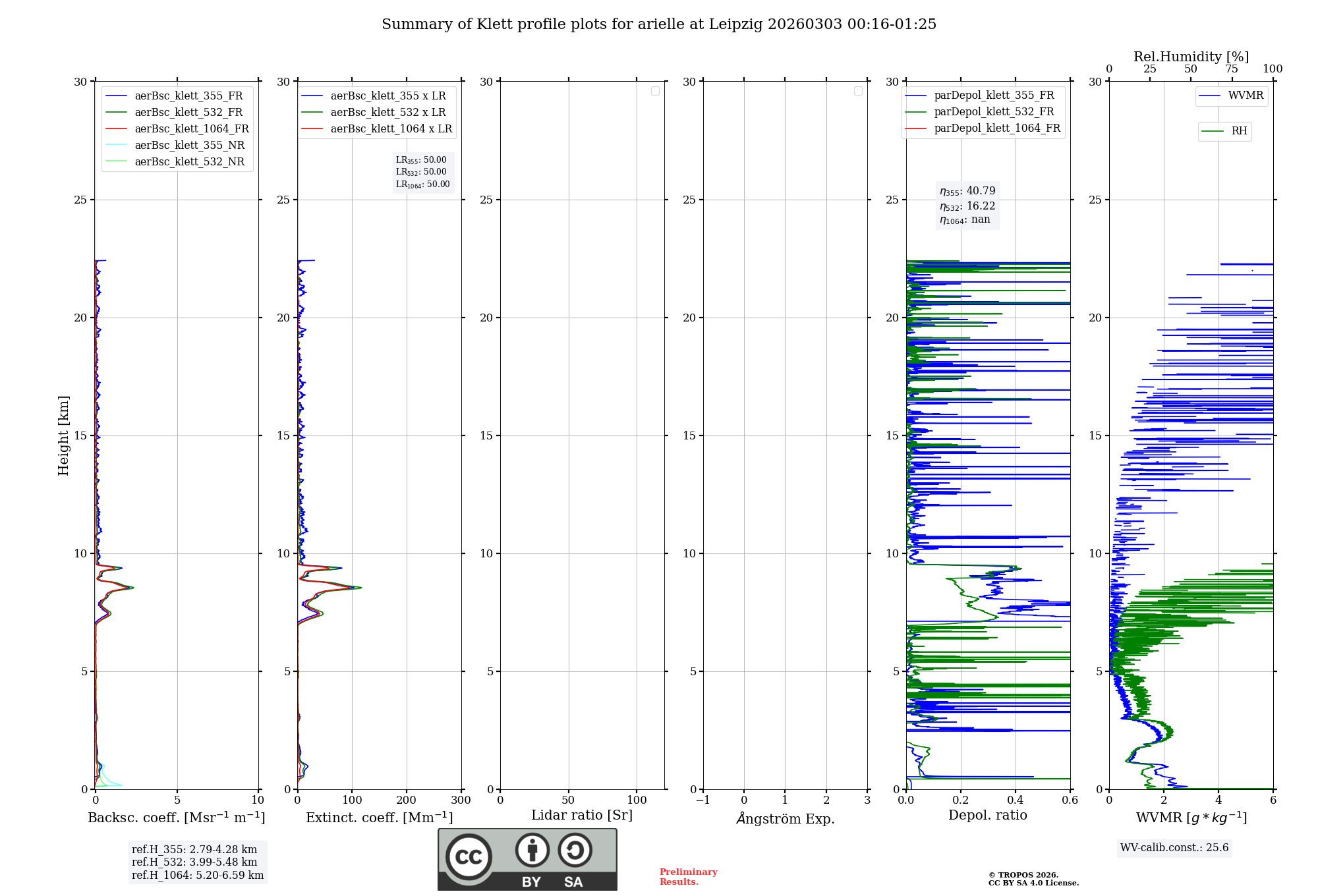Click the WV-calib.const. 25.6 label
The height and width of the screenshot is (896, 1318).
(x=1174, y=848)
